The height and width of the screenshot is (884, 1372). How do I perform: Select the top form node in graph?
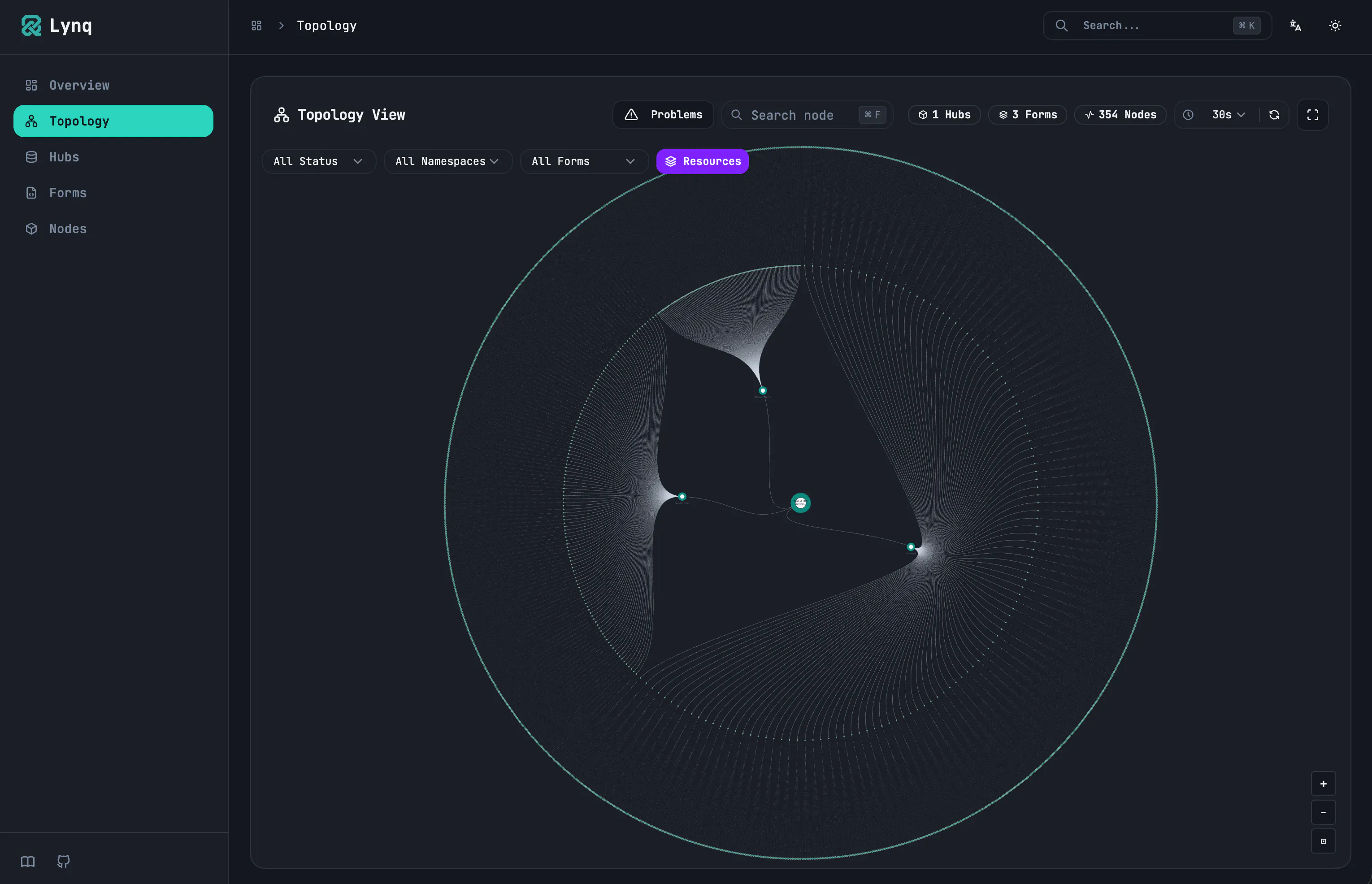pos(763,390)
